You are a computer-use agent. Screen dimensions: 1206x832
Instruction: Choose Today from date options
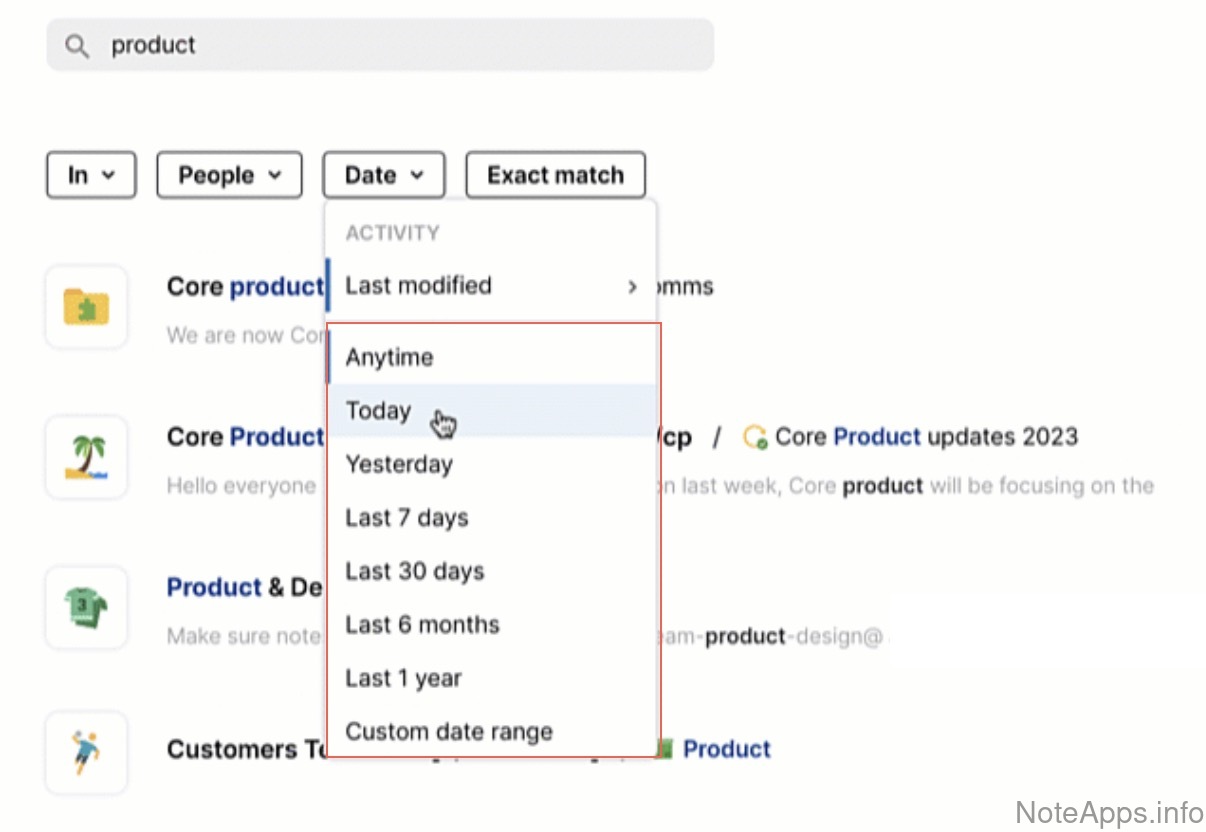pos(379,411)
